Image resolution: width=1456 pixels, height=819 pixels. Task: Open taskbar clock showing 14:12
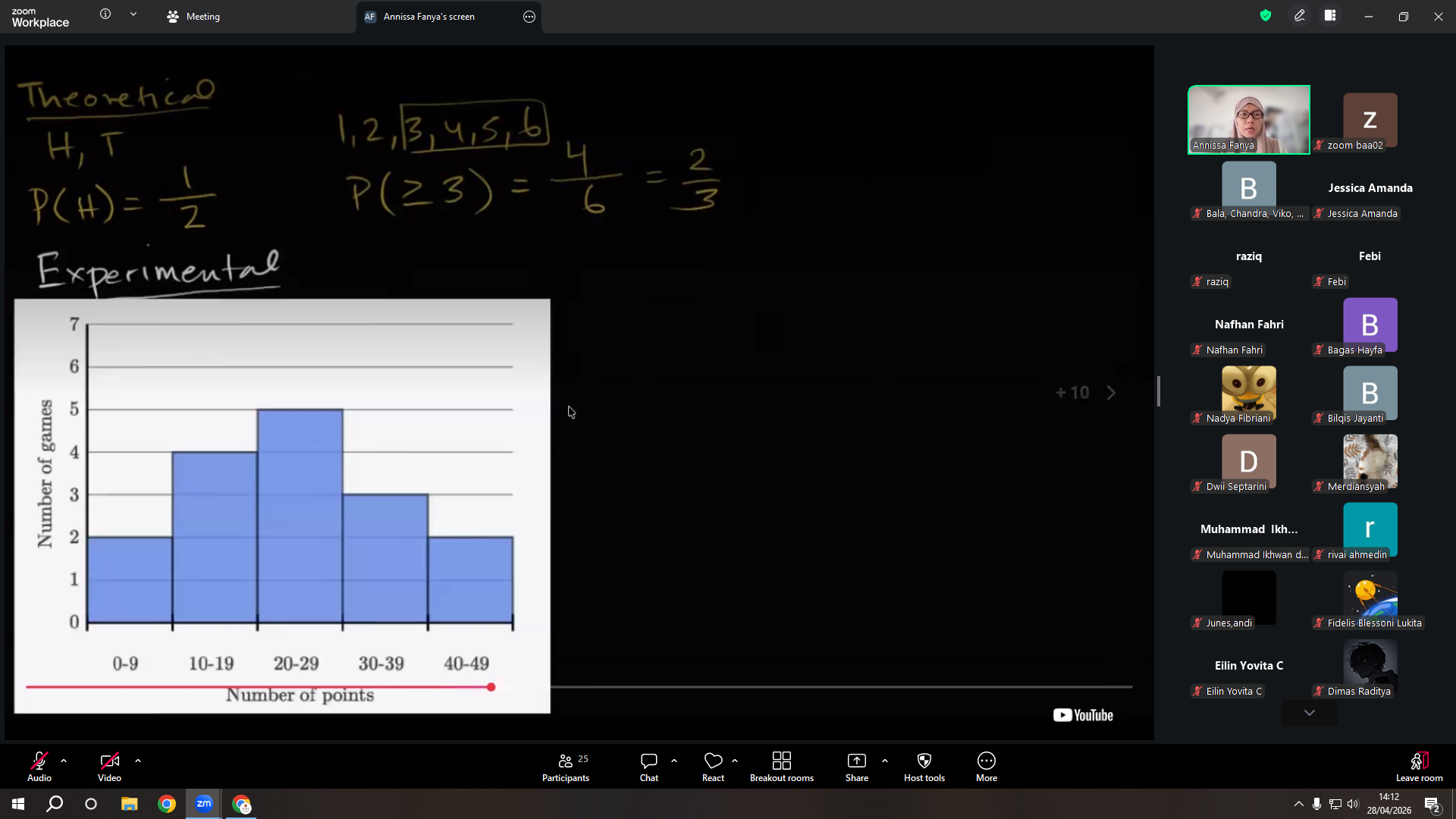1389,804
